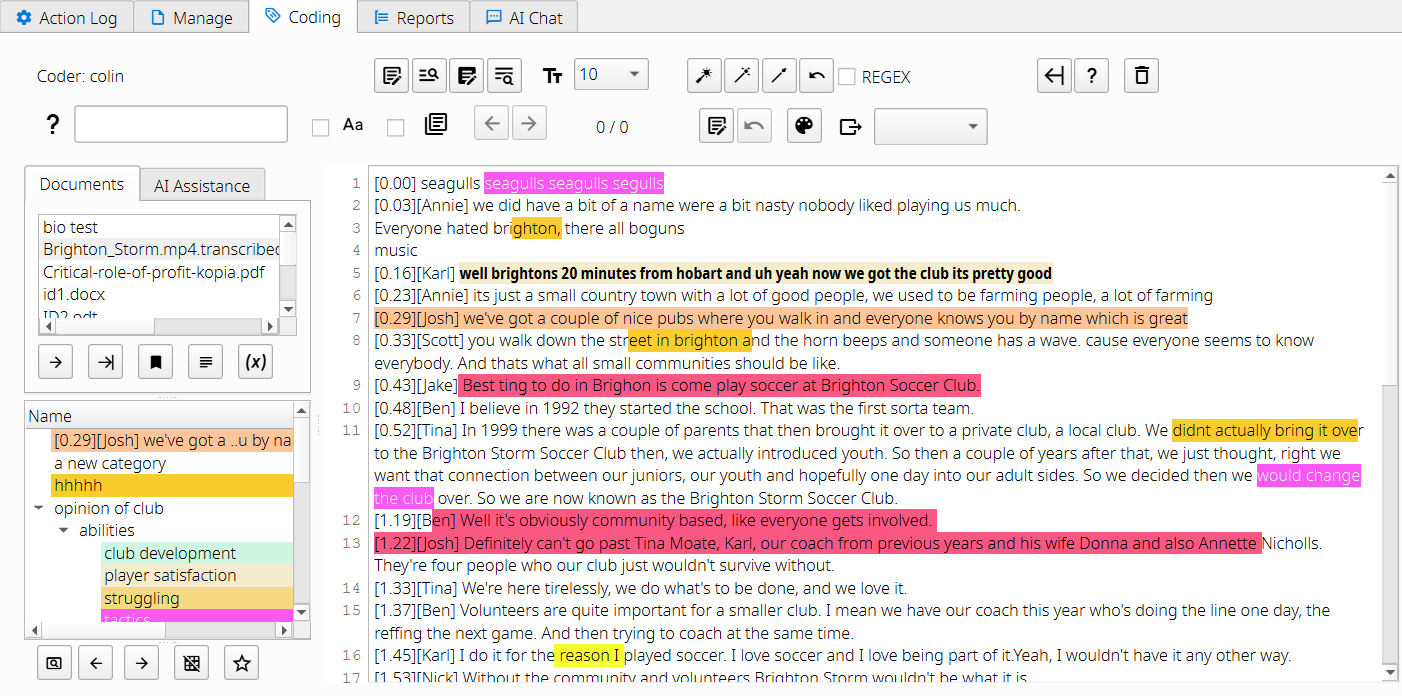
Task: Open the Reports tab
Action: point(413,17)
